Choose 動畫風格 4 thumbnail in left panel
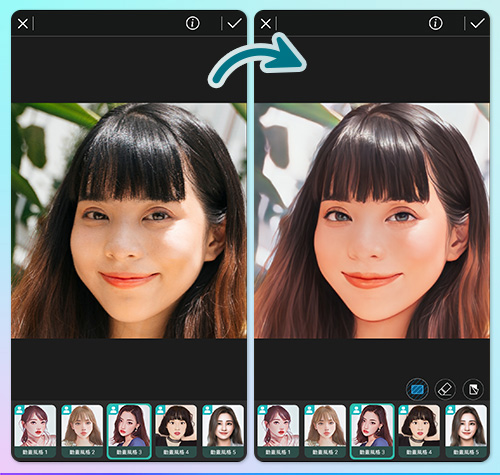Viewport: 500px width, 475px height. [x=176, y=431]
